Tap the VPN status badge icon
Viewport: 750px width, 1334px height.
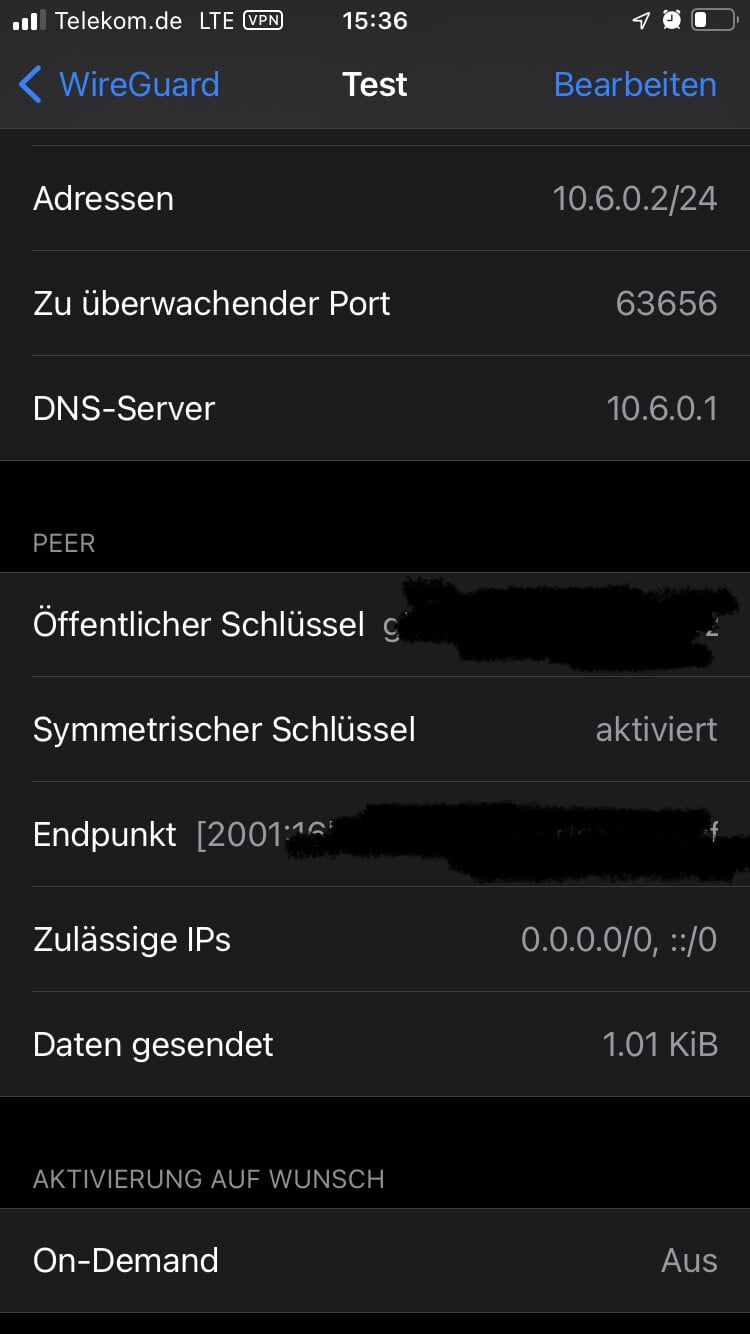pos(263,20)
